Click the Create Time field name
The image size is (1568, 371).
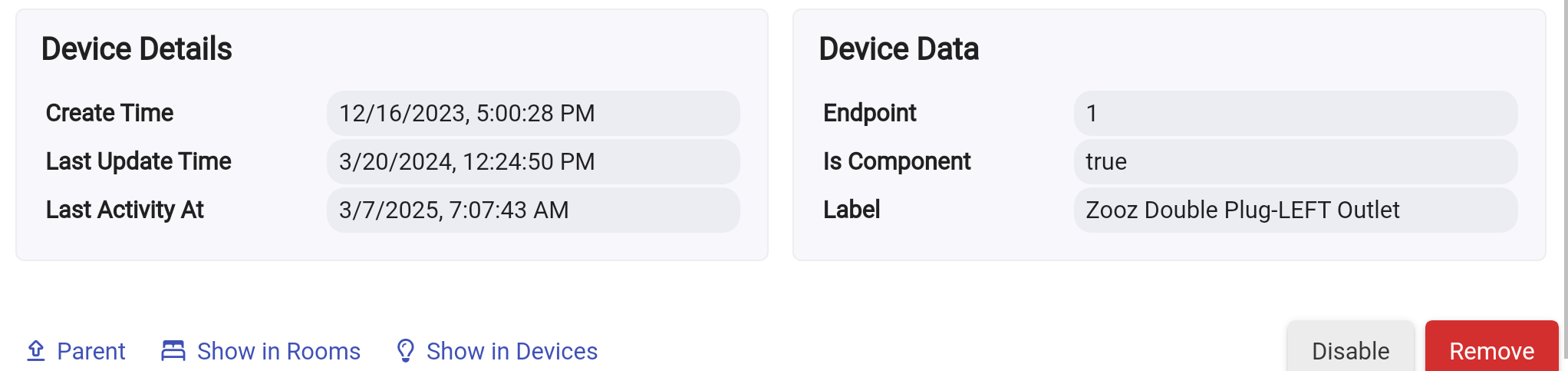tap(110, 114)
